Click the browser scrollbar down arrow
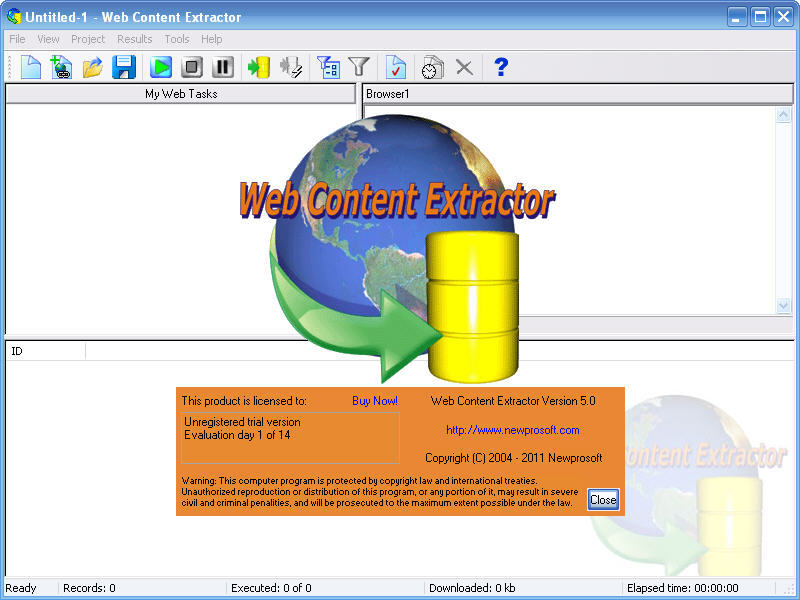The height and width of the screenshot is (600, 800). 783,306
